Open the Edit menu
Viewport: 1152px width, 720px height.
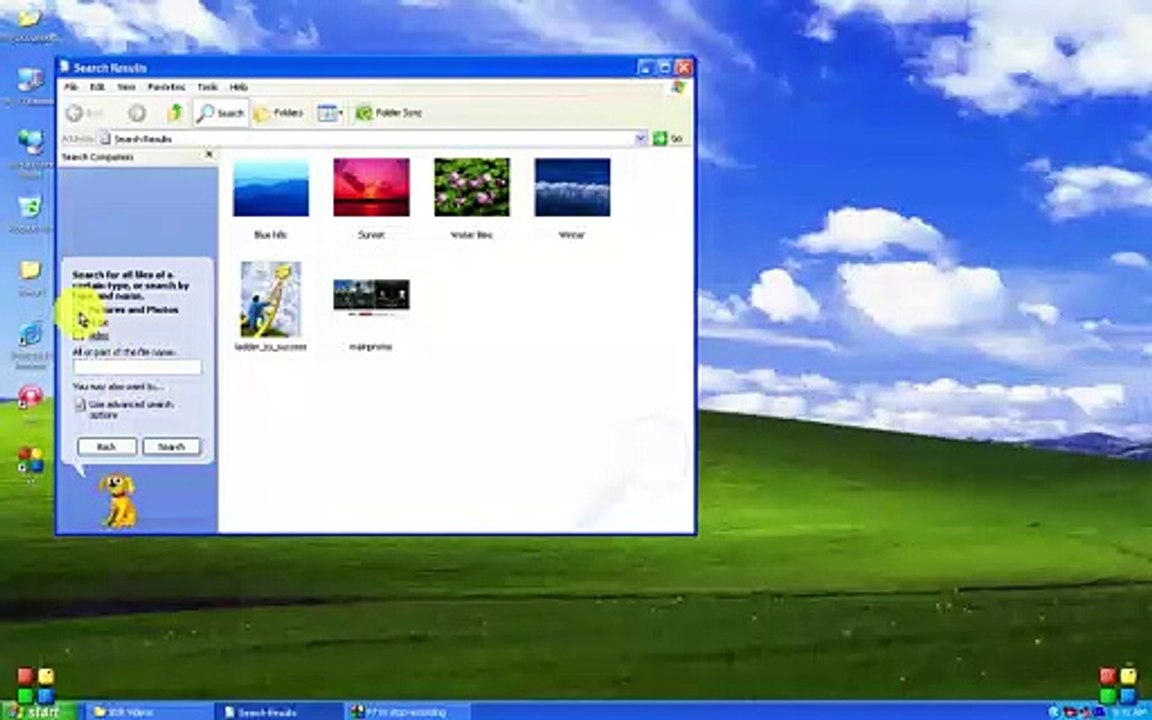(97, 87)
